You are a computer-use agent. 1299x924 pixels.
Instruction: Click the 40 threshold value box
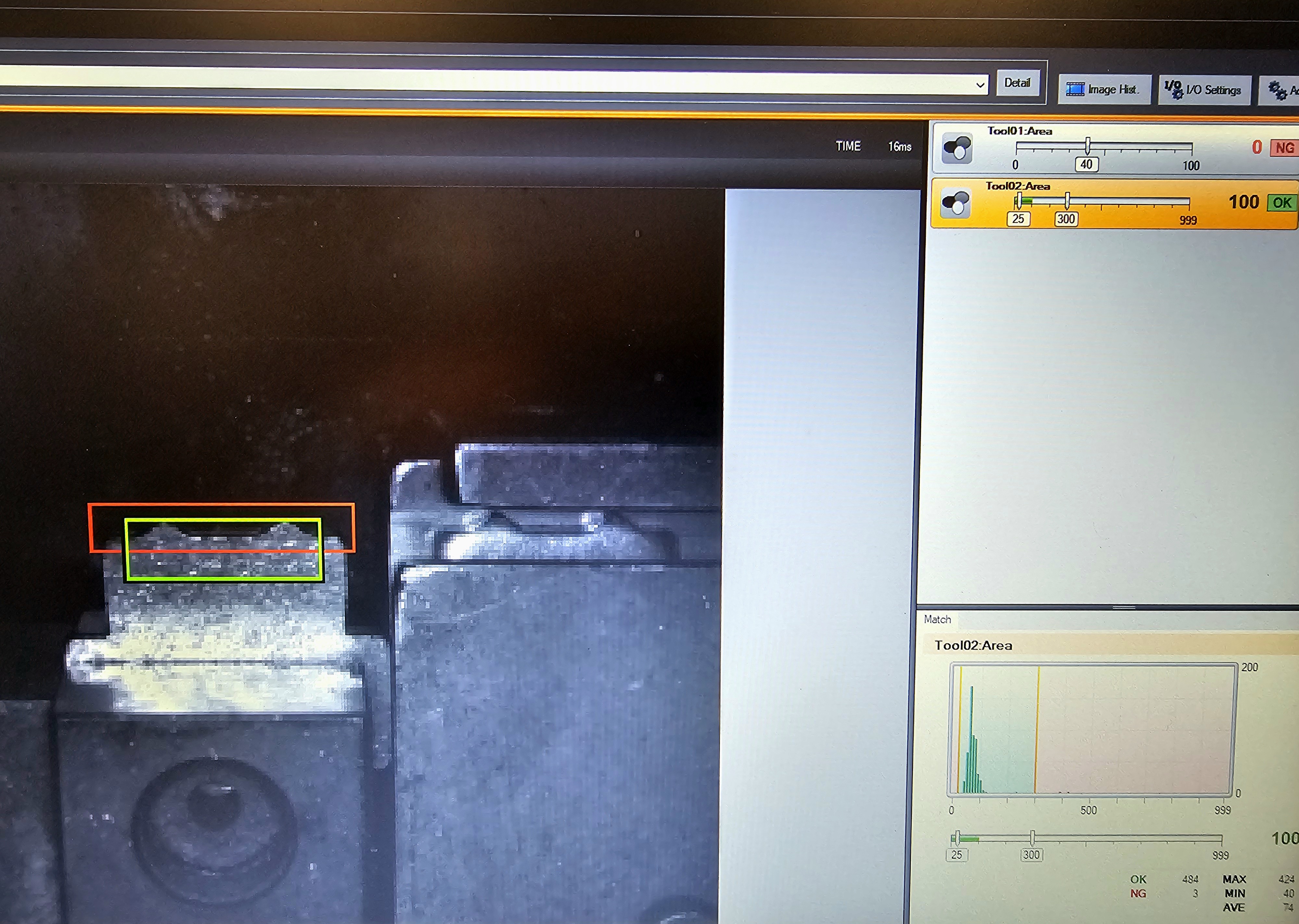click(1086, 164)
